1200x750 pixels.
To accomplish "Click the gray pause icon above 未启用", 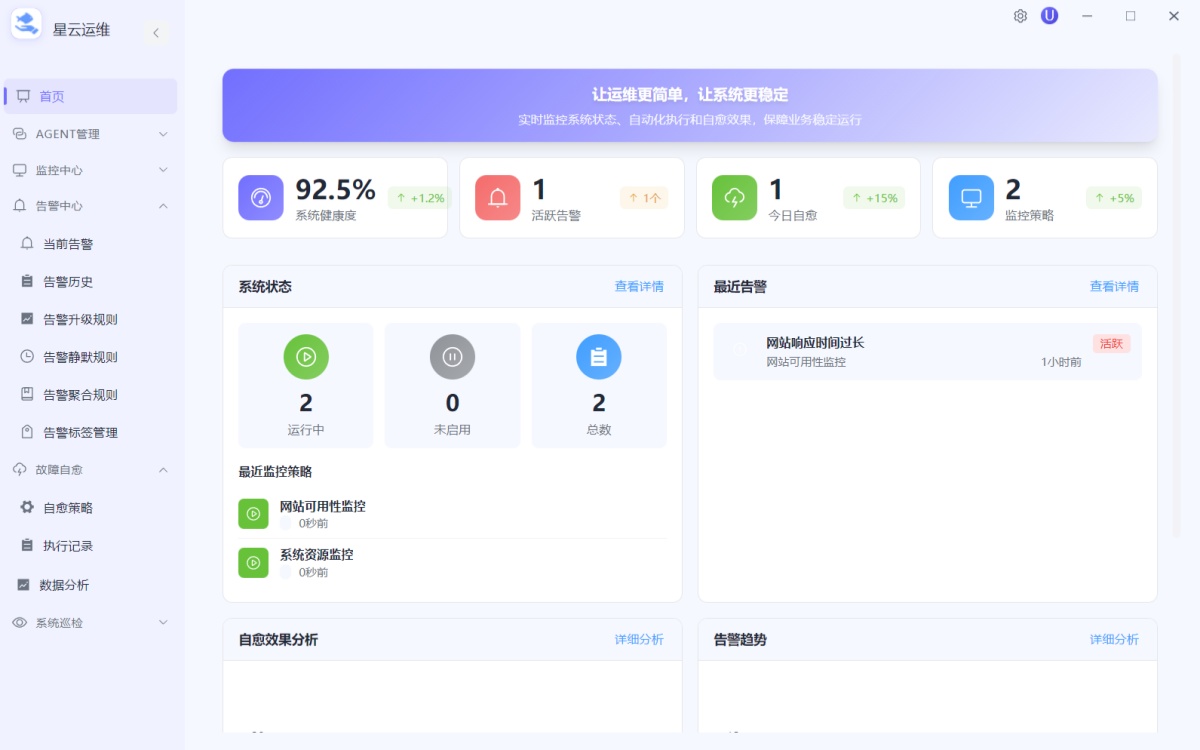I will (x=452, y=356).
